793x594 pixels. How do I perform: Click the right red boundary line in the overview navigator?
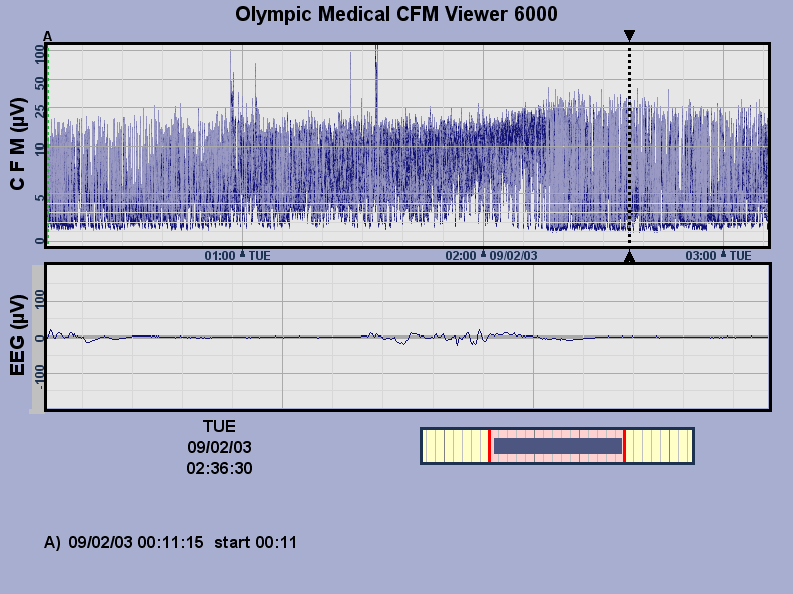coord(625,446)
